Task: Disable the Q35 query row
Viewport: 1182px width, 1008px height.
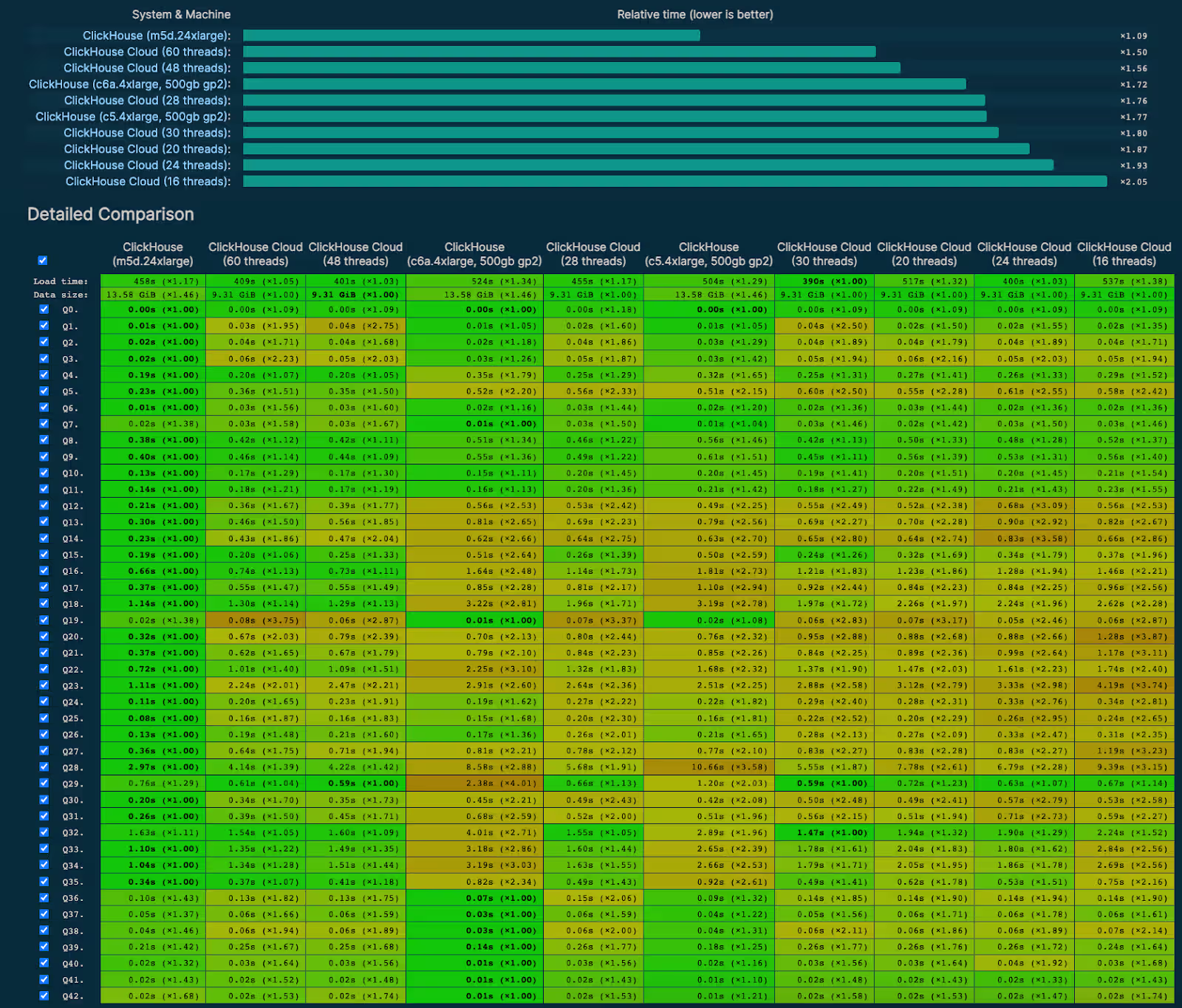Action: [42, 882]
